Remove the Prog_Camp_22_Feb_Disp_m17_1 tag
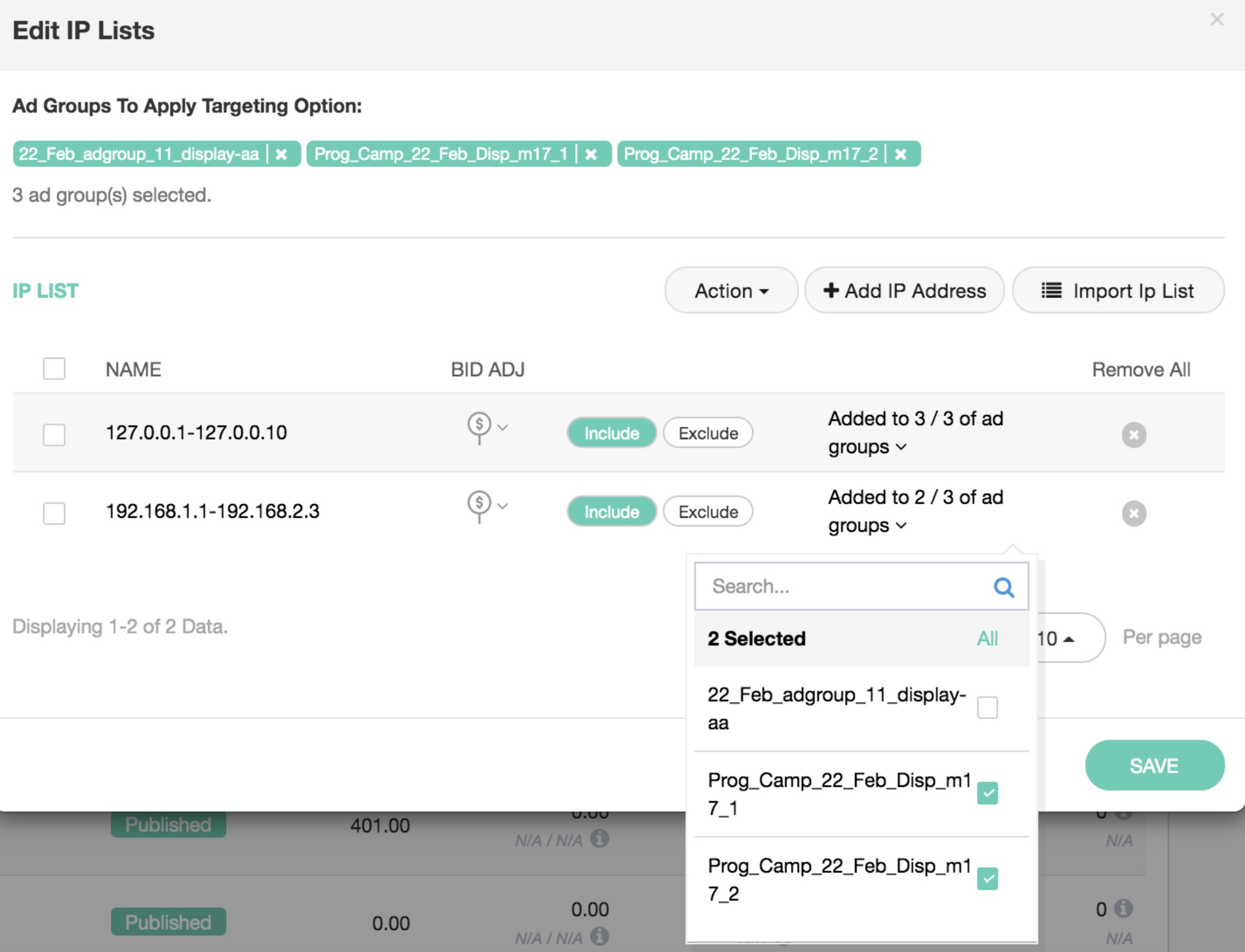This screenshot has height=952, width=1245. (x=591, y=154)
